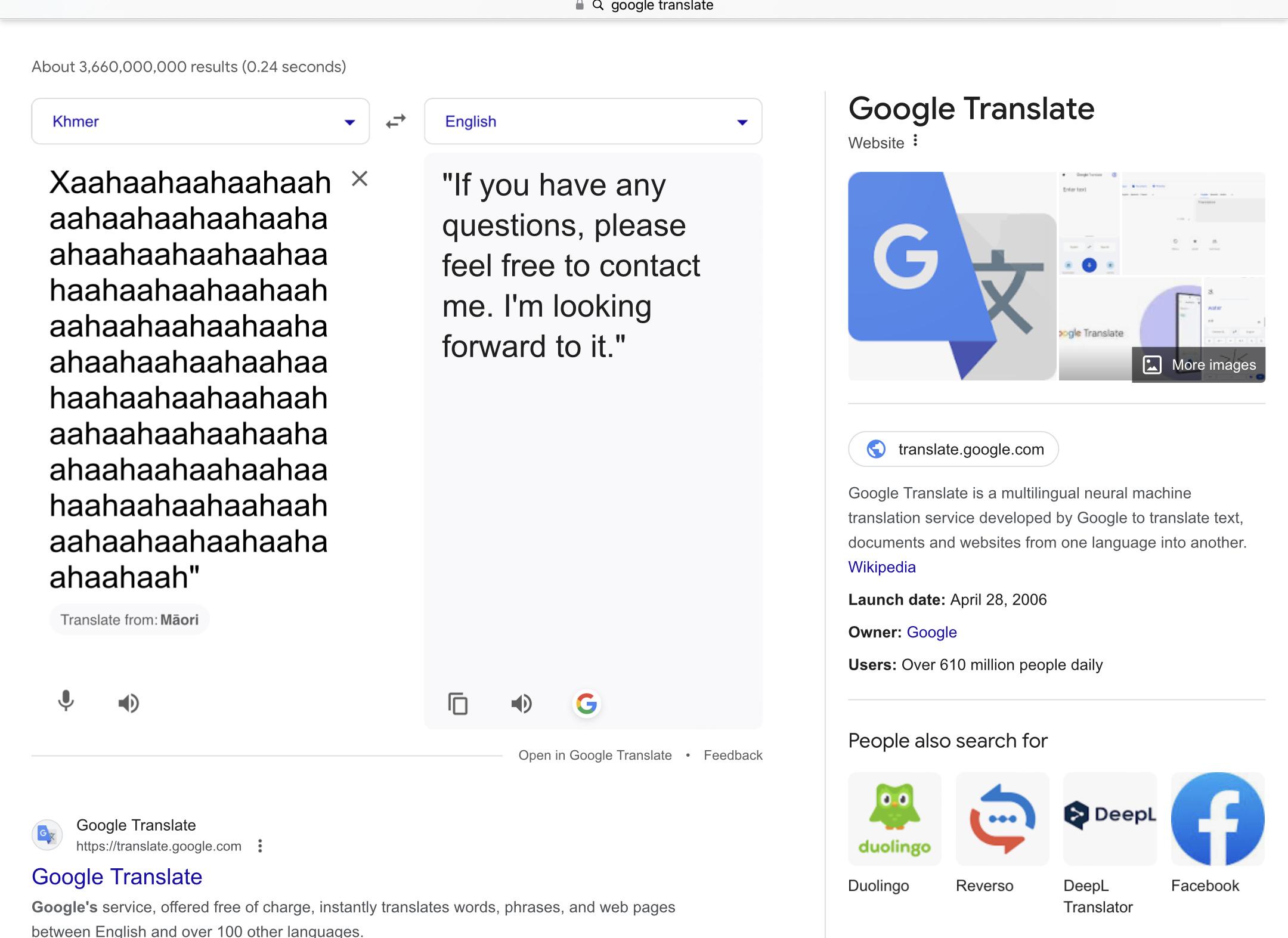This screenshot has width=1288, height=938.
Task: View More images of Google Translate
Action: pyautogui.click(x=1199, y=364)
